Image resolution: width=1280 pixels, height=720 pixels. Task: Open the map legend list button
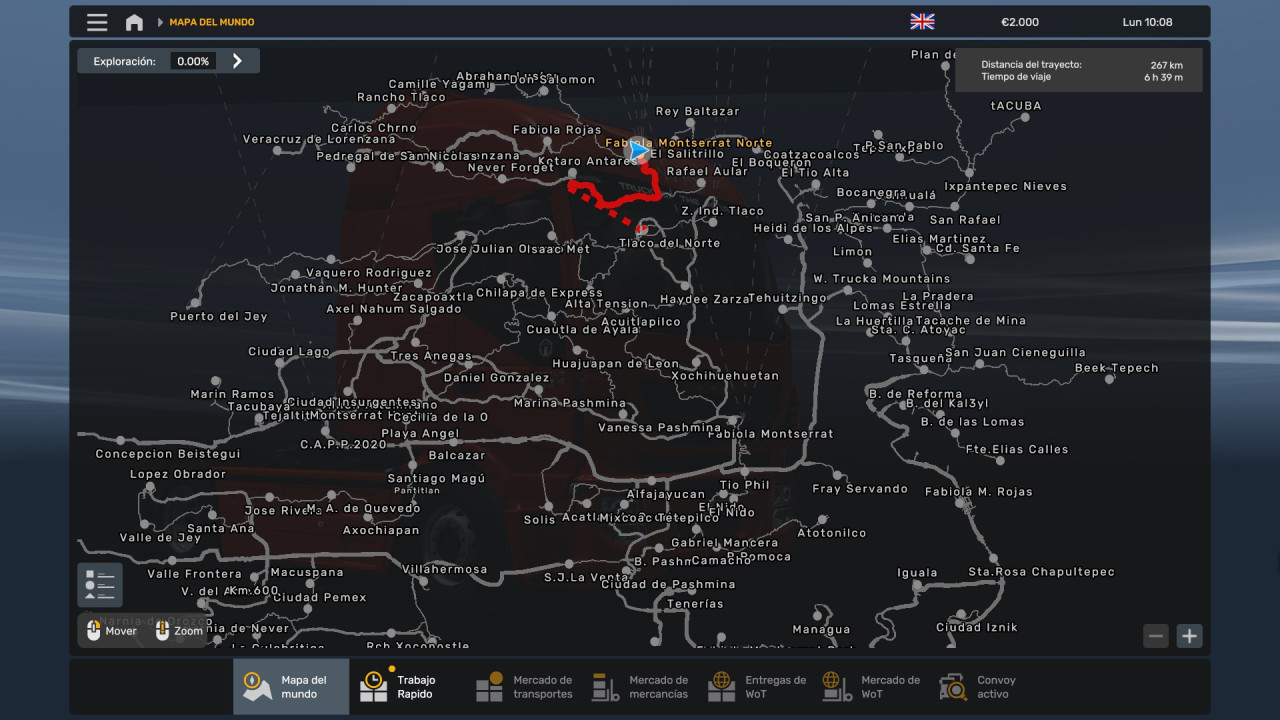point(100,585)
